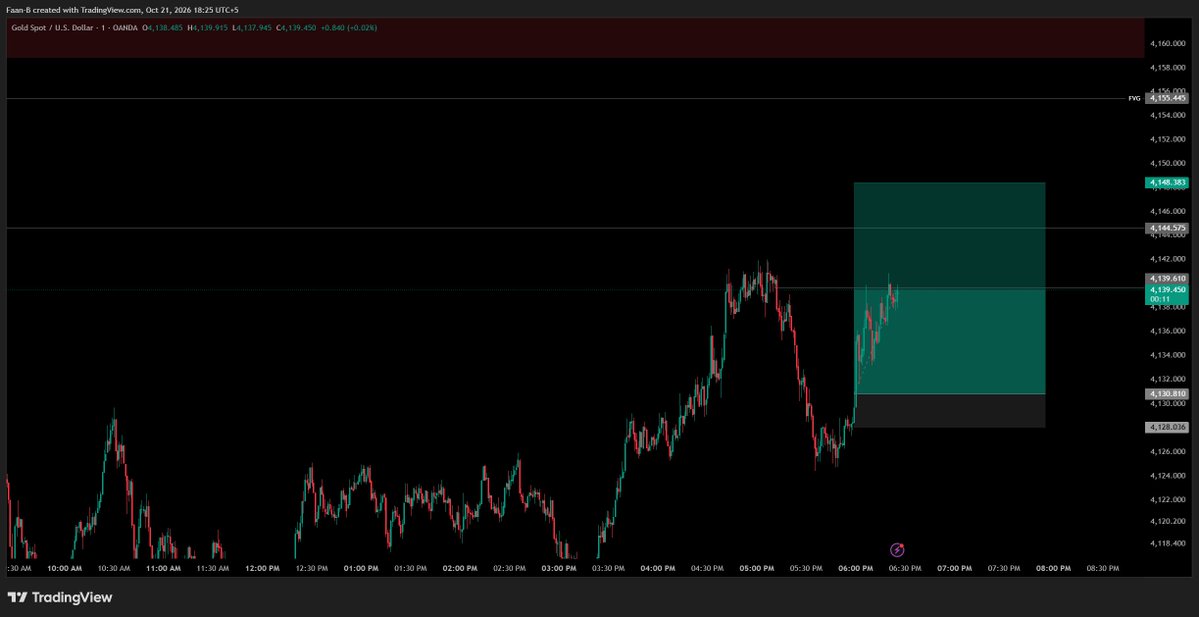
Task: Click the 4,122.000 price scale label
Action: coord(1168,499)
